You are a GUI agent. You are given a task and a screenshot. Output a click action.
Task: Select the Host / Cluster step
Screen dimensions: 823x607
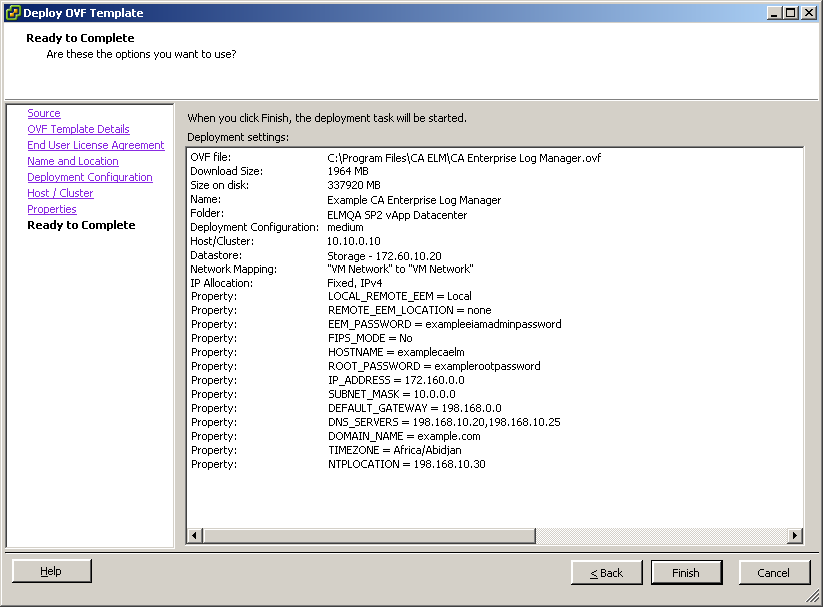point(60,193)
